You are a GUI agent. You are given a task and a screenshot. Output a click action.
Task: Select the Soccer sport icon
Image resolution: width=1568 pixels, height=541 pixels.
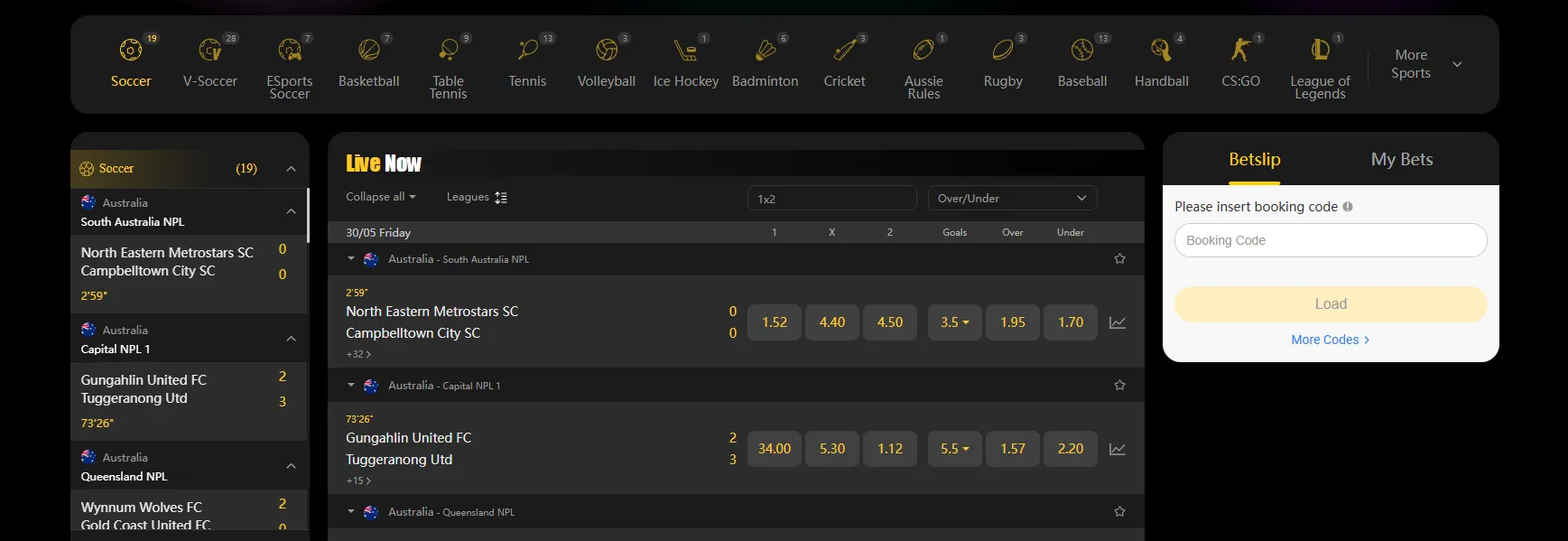click(x=131, y=50)
